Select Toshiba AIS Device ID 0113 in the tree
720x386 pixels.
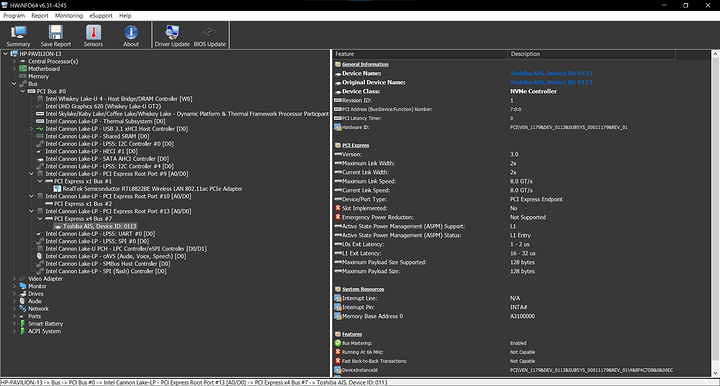coord(100,226)
